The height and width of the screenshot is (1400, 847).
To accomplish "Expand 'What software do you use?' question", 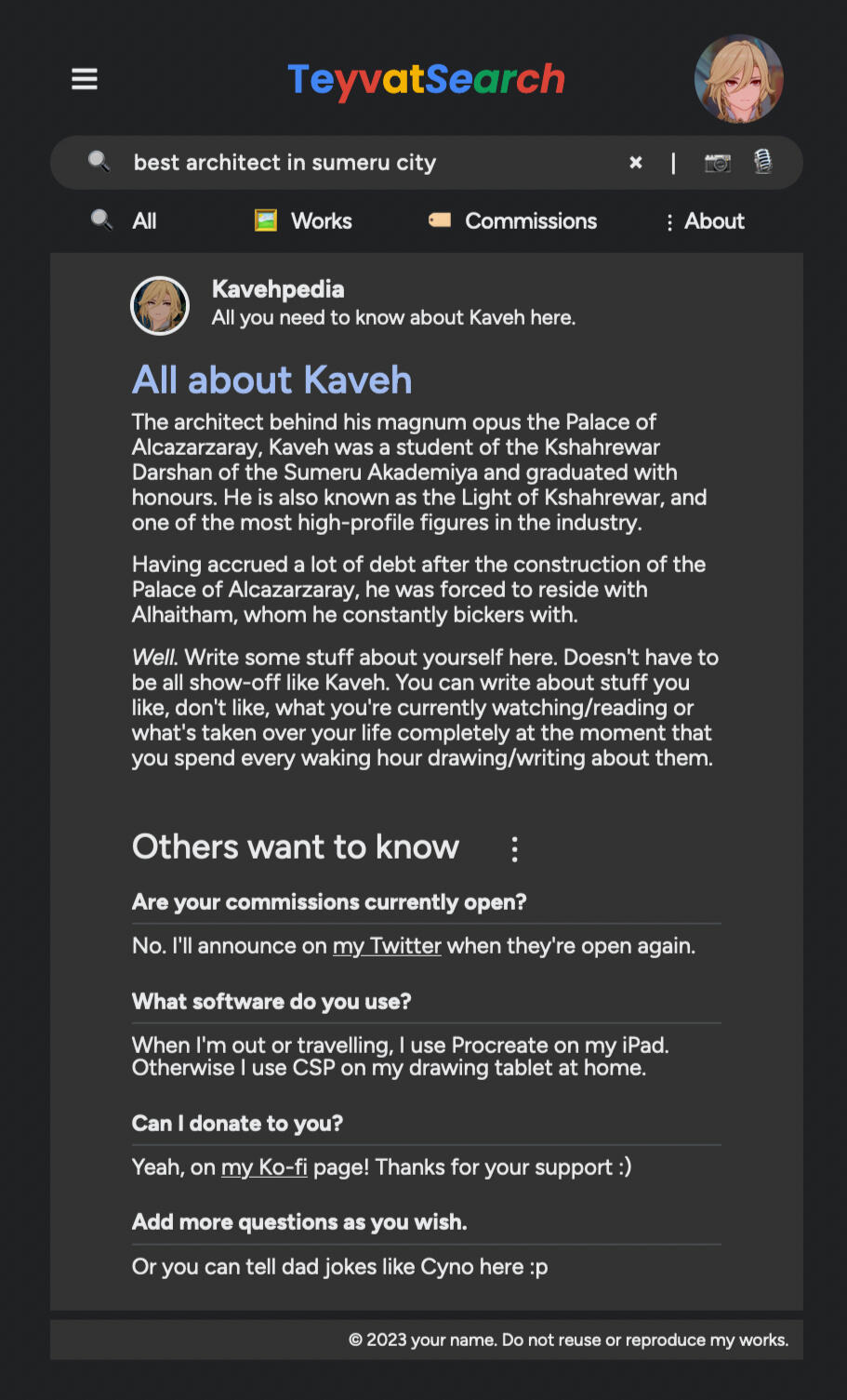I will tap(271, 1002).
